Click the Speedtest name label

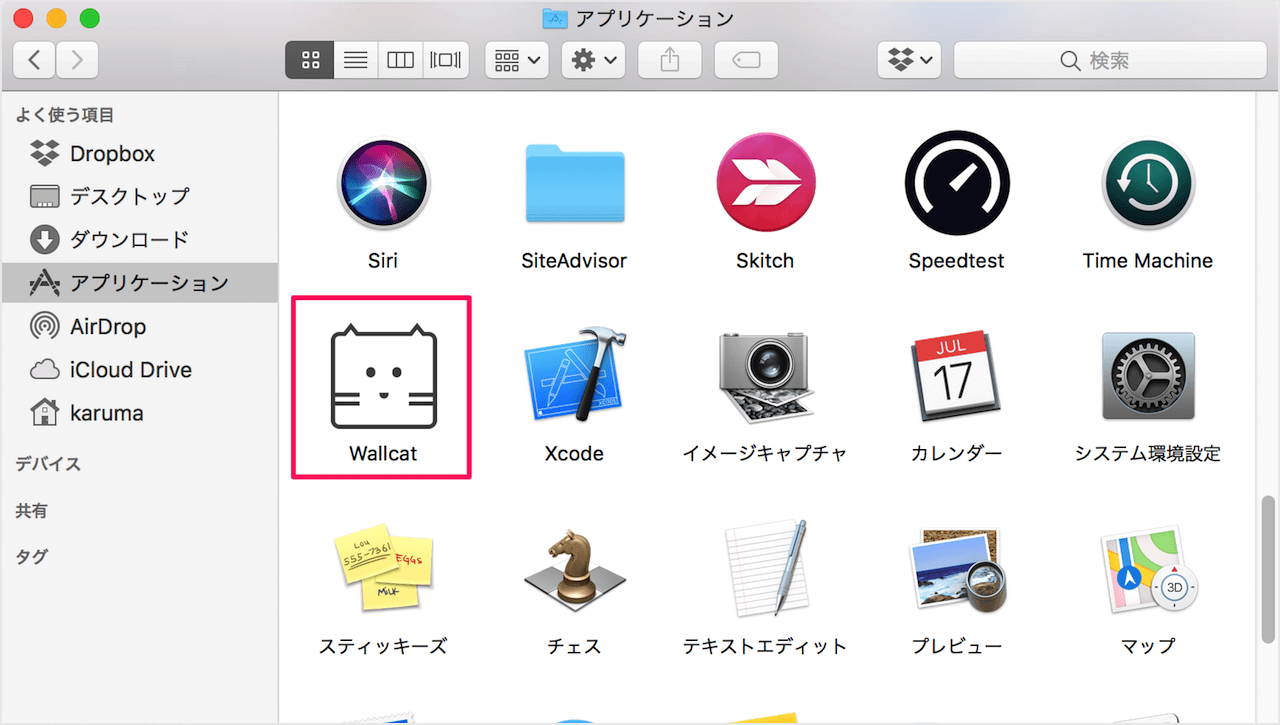[957, 261]
